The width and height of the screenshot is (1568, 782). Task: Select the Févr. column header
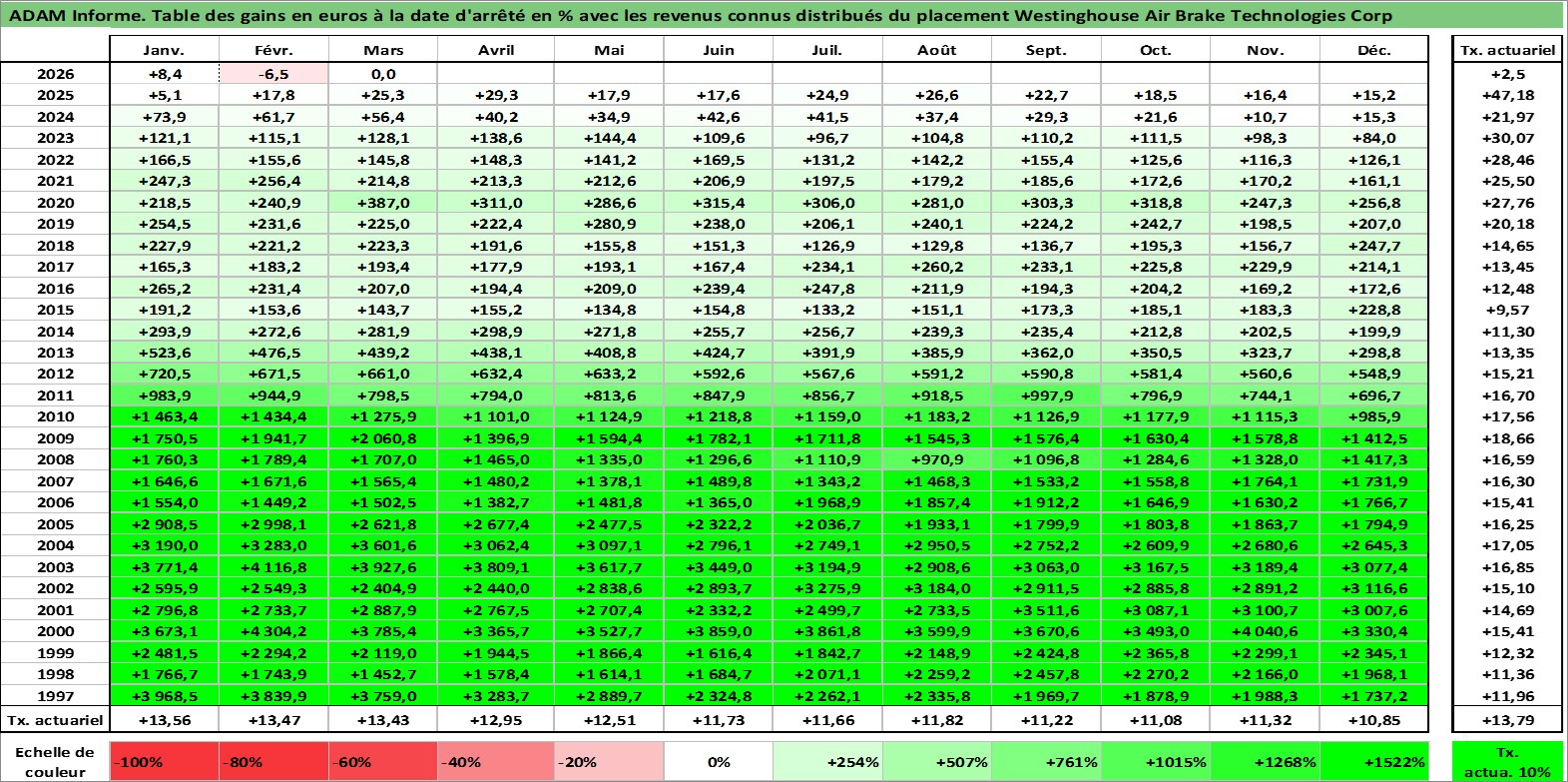[273, 50]
